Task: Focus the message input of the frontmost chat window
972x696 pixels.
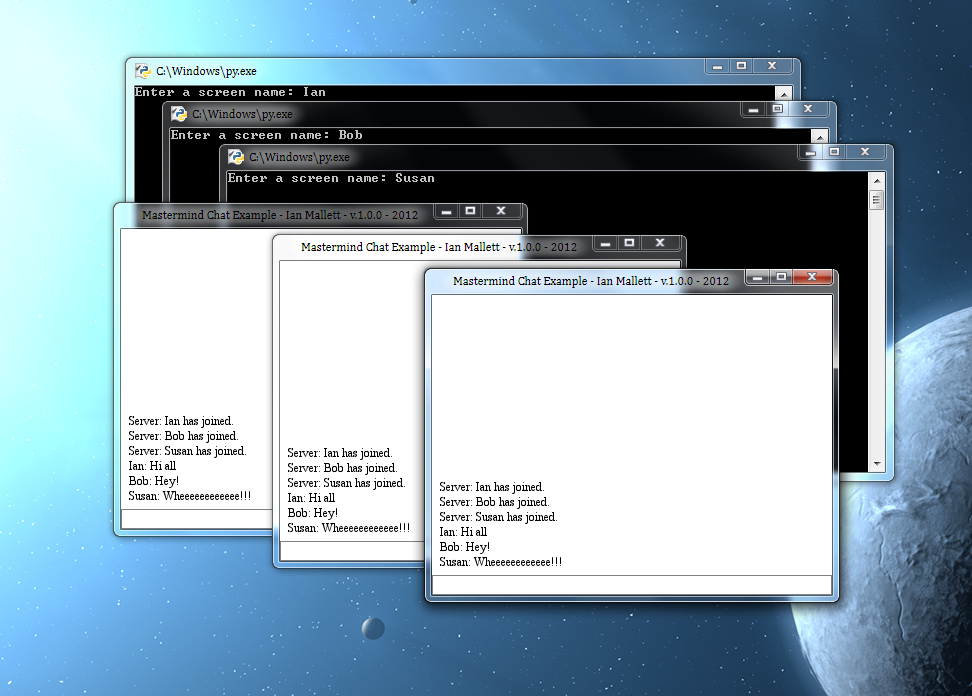Action: click(x=631, y=585)
